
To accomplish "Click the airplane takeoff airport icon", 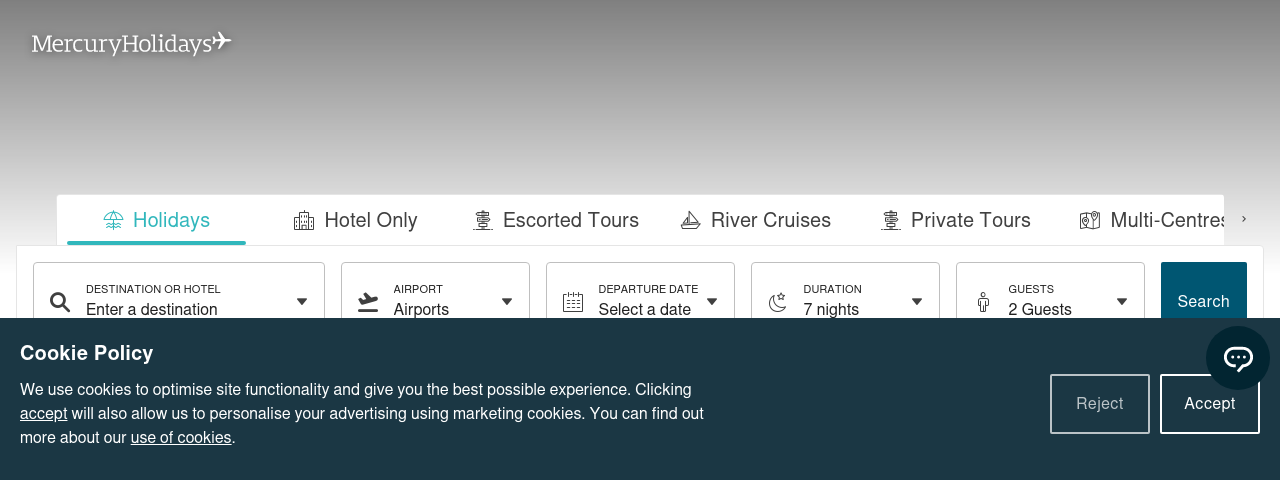I will pos(368,302).
